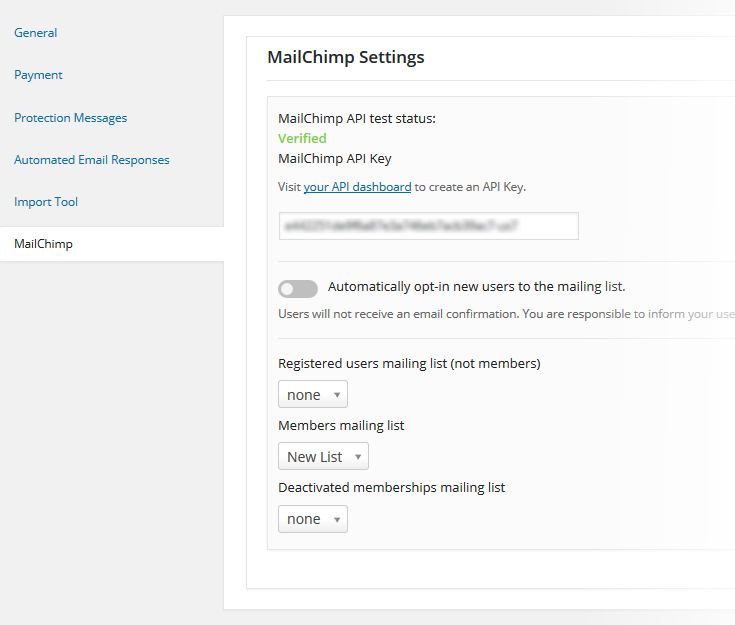Go to Automated Email Responses
This screenshot has height=625, width=735.
tap(91, 160)
